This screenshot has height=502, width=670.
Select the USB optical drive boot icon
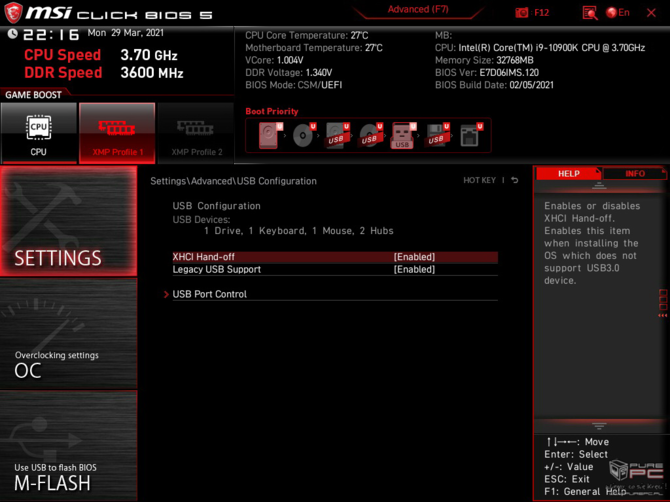[x=370, y=135]
